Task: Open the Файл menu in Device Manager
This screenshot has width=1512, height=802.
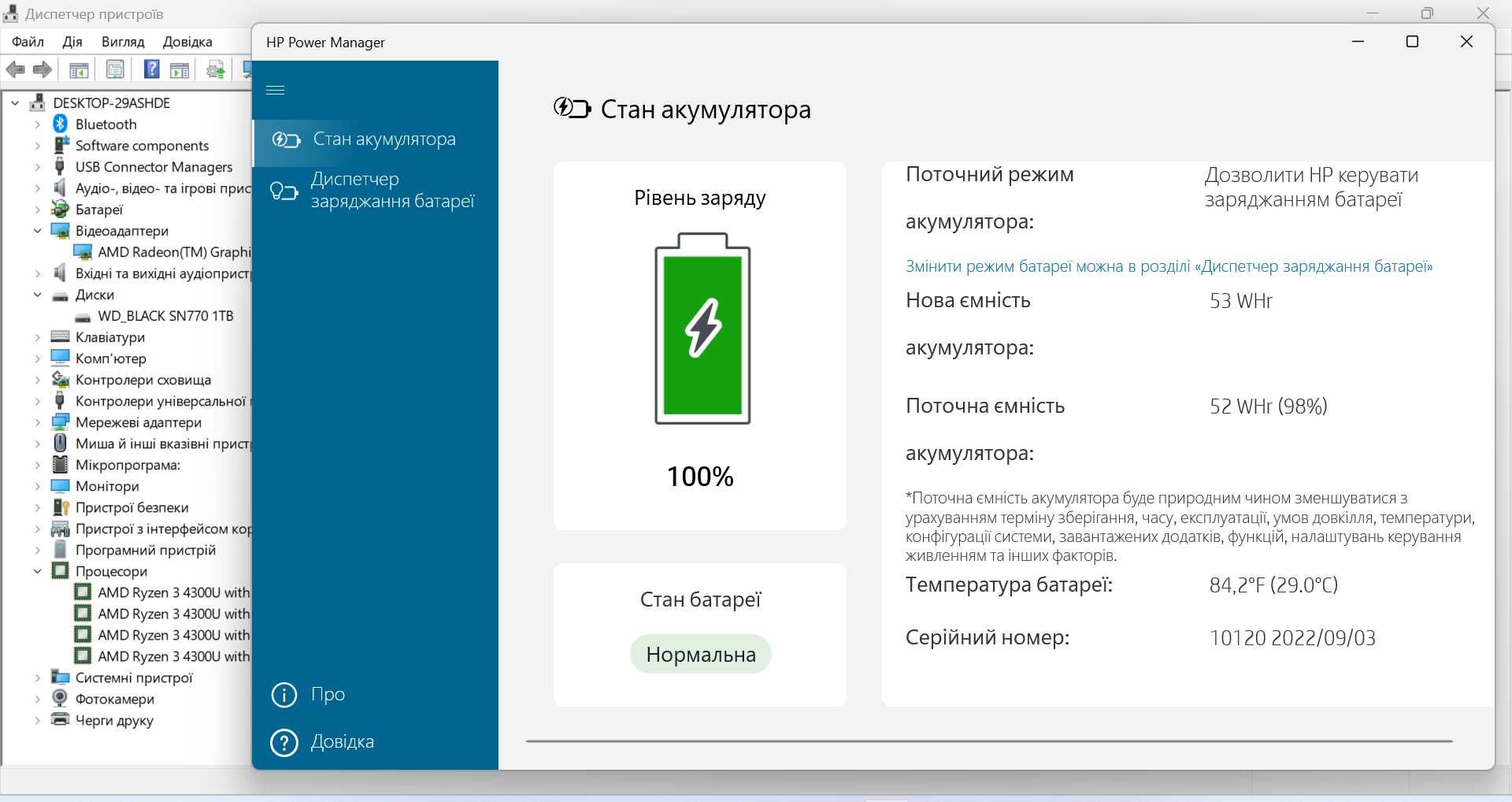Action: pos(28,42)
